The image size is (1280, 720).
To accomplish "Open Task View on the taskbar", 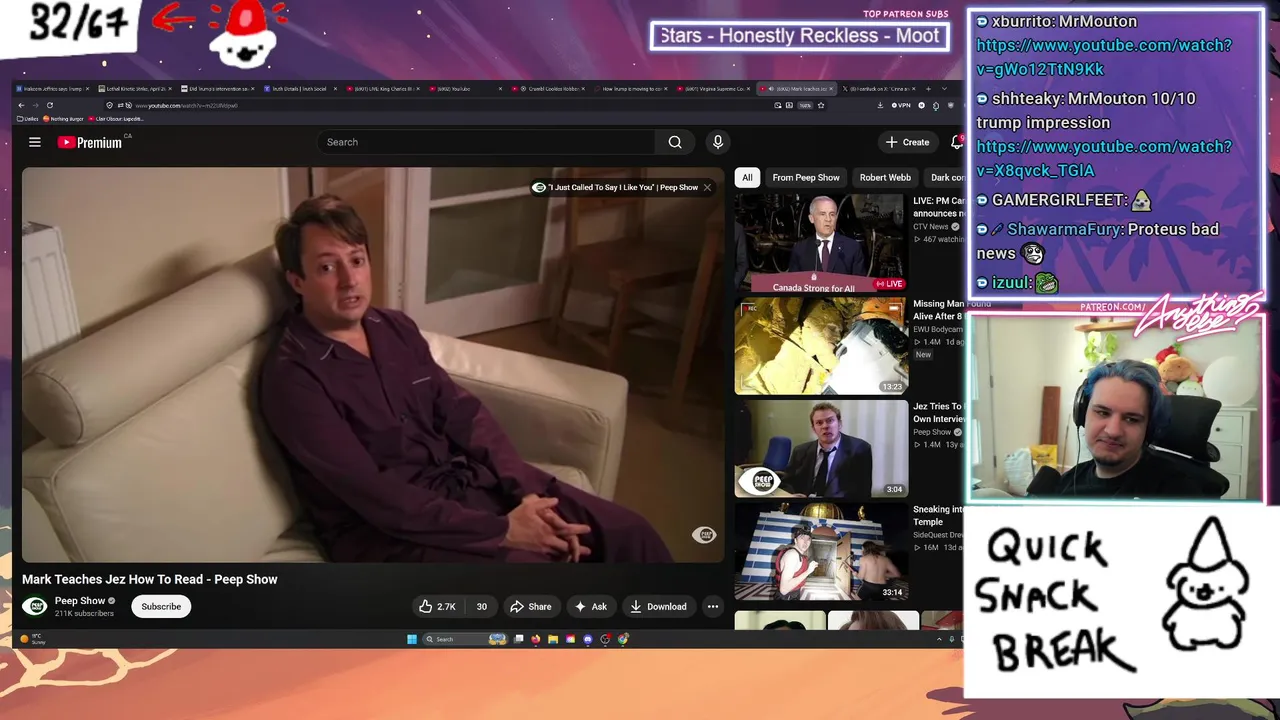I will (519, 639).
